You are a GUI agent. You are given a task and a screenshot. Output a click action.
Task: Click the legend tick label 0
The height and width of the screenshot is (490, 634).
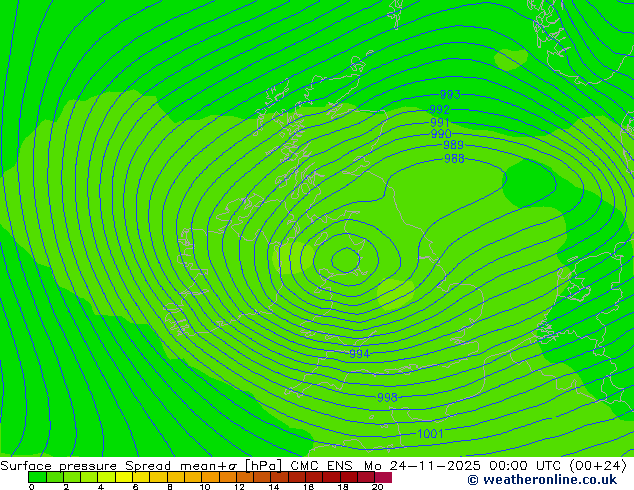tap(32, 487)
